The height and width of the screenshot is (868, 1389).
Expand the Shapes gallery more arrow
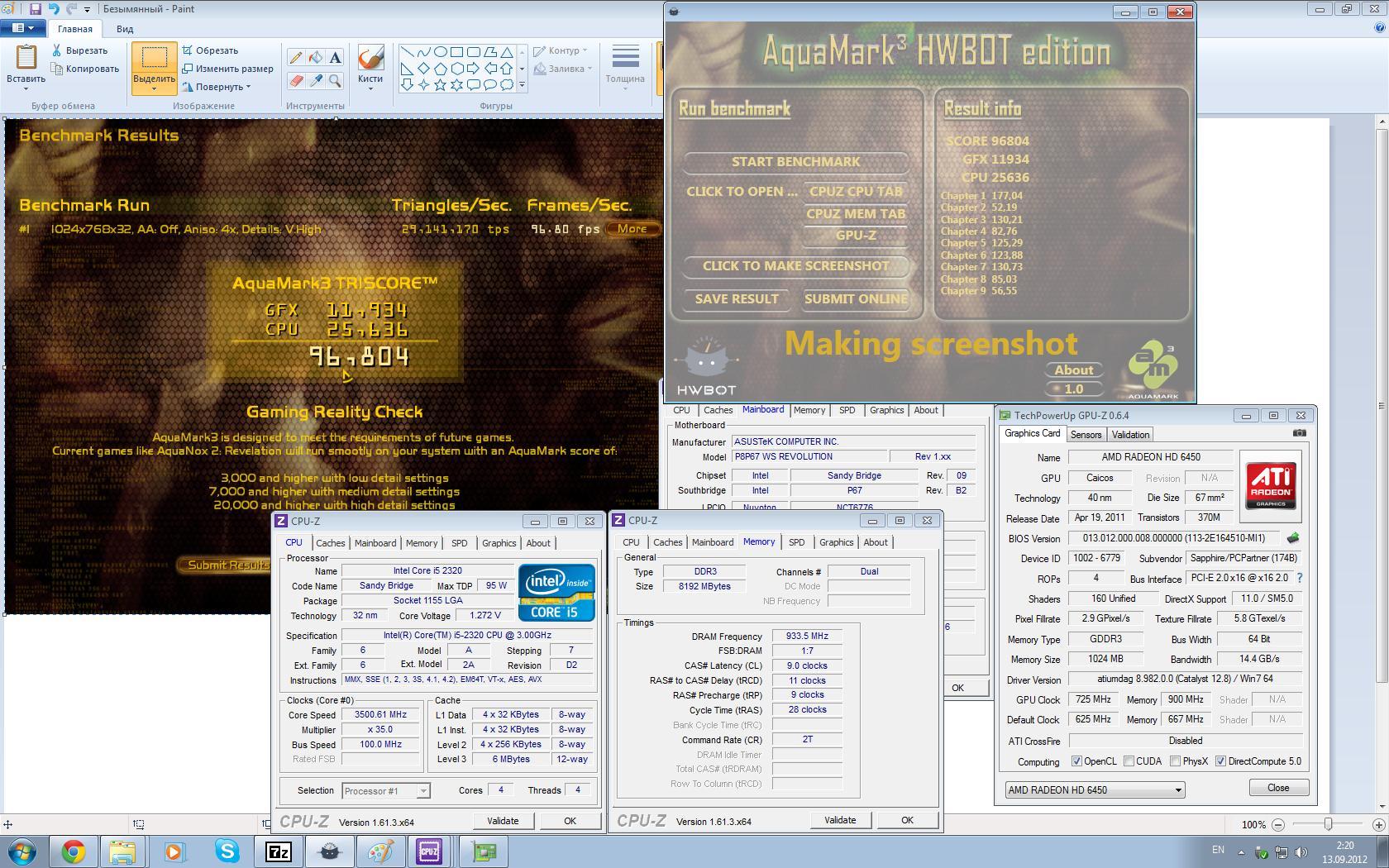tap(522, 84)
